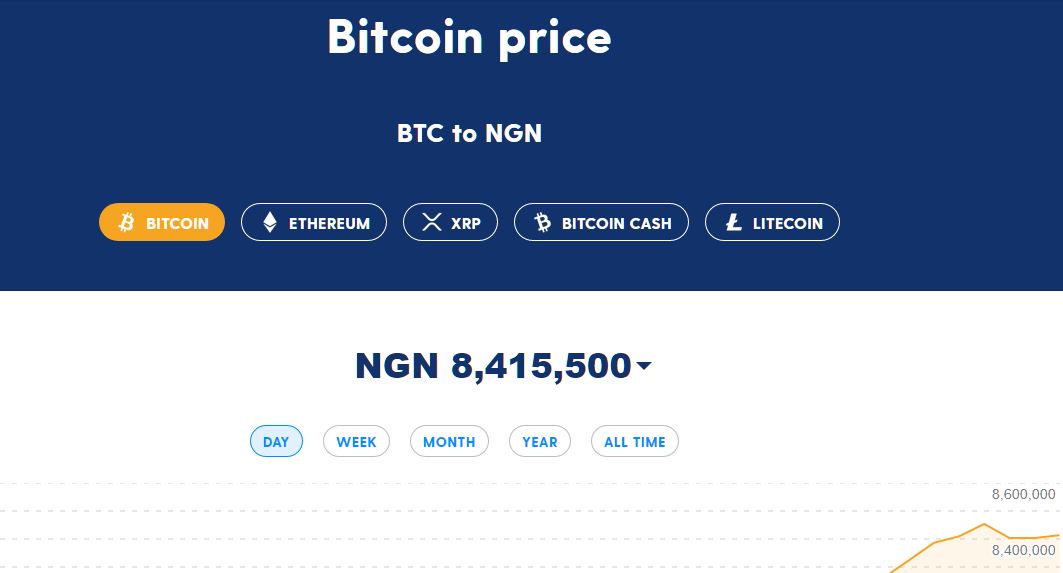Select the BITCOIN currency pill
1063x573 pixels.
tap(162, 222)
